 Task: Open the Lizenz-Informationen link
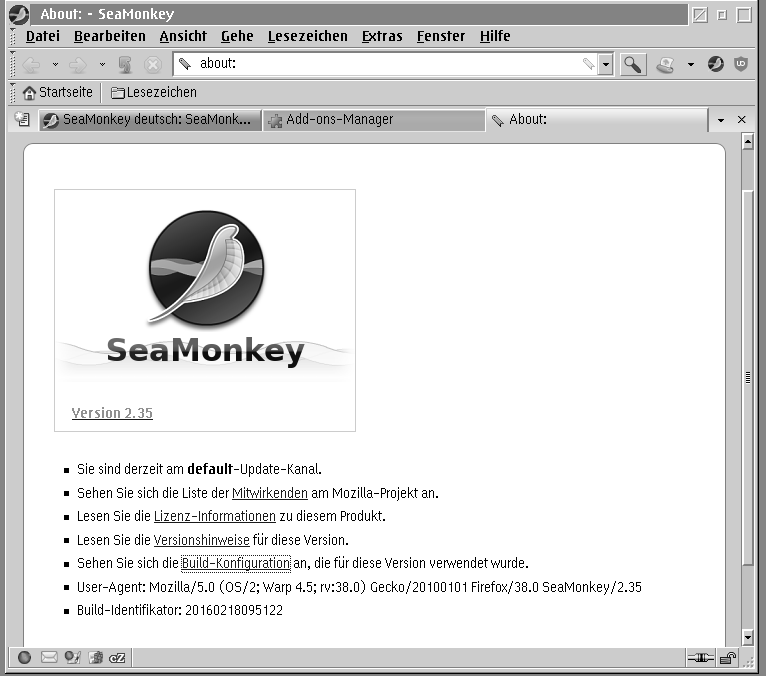(x=214, y=516)
